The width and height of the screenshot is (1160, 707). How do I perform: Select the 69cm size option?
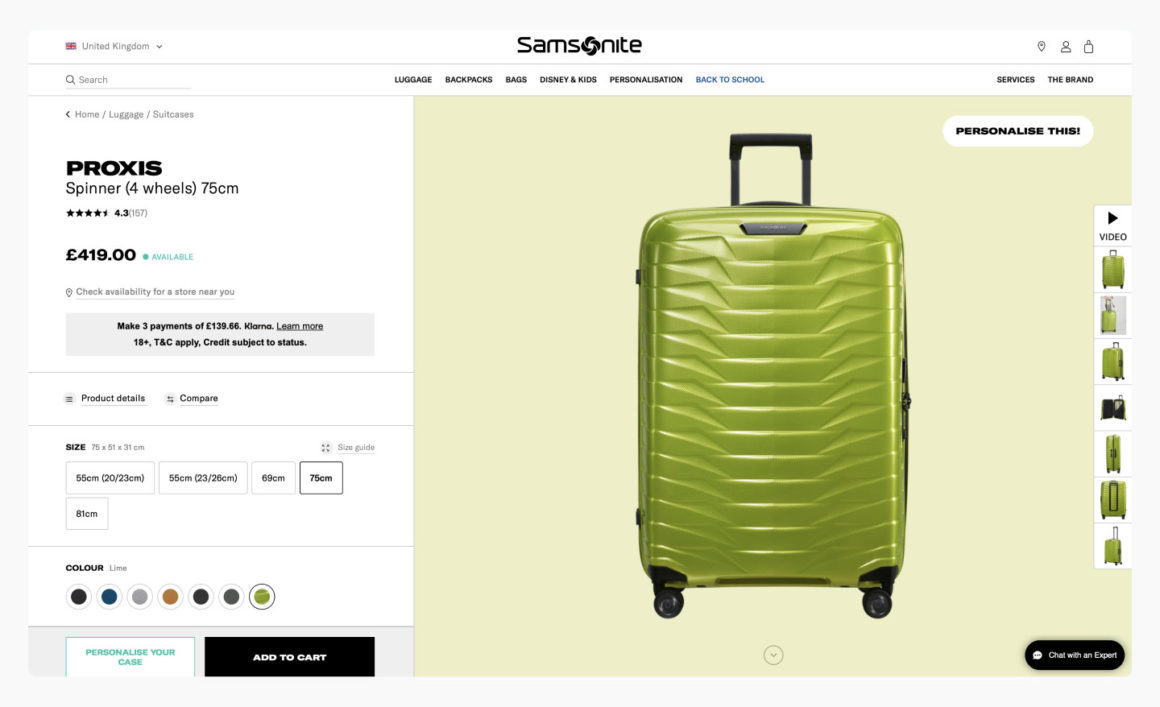coord(273,477)
